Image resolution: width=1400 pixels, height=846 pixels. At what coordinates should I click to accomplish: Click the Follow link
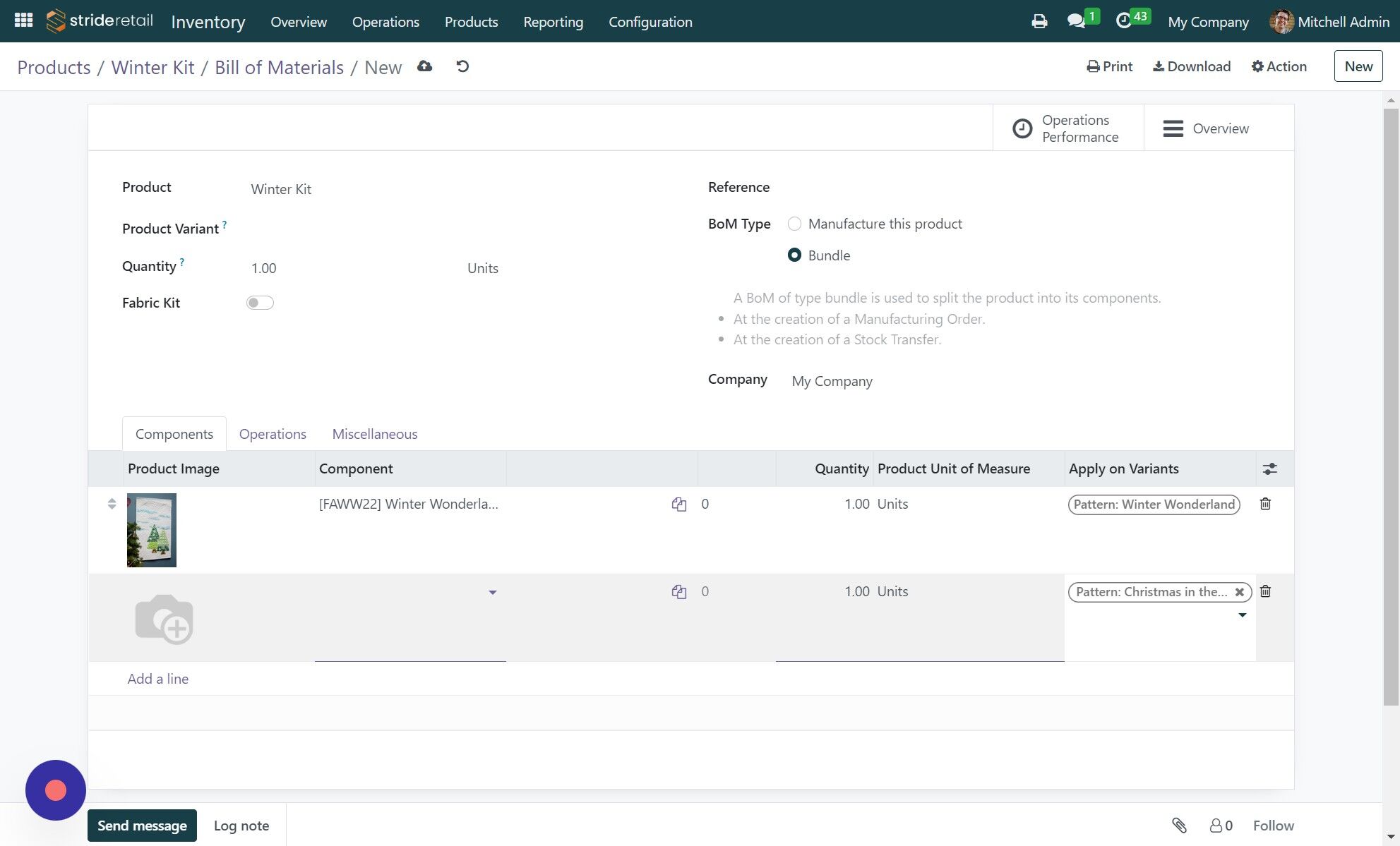1273,826
